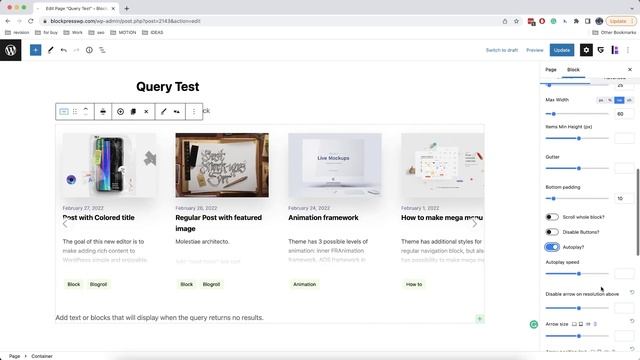Image resolution: width=640 pixels, height=360 pixels.
Task: Adjust the Autoplay speed slider
Action: click(577, 274)
